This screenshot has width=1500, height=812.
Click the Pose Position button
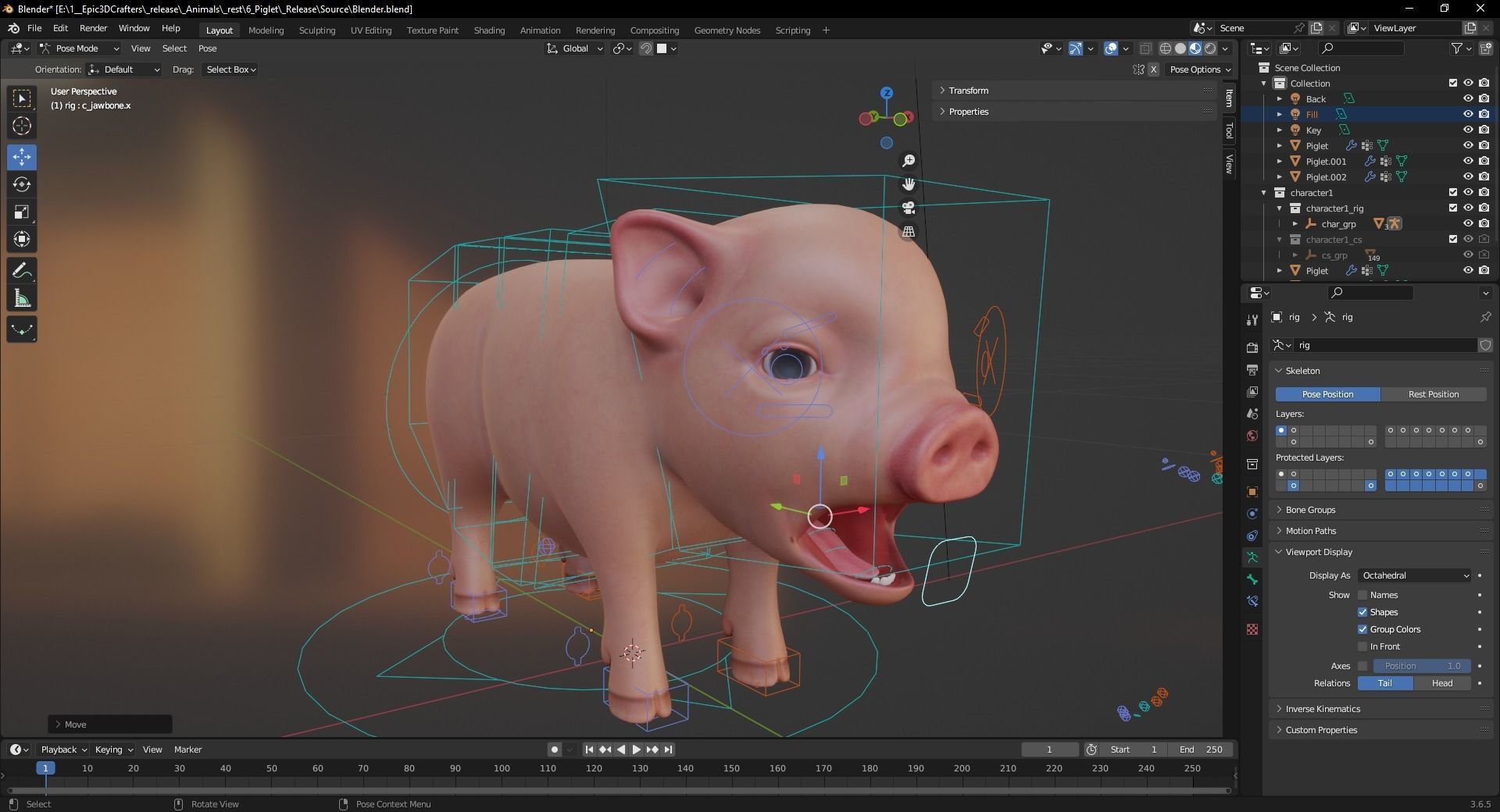pyautogui.click(x=1327, y=394)
